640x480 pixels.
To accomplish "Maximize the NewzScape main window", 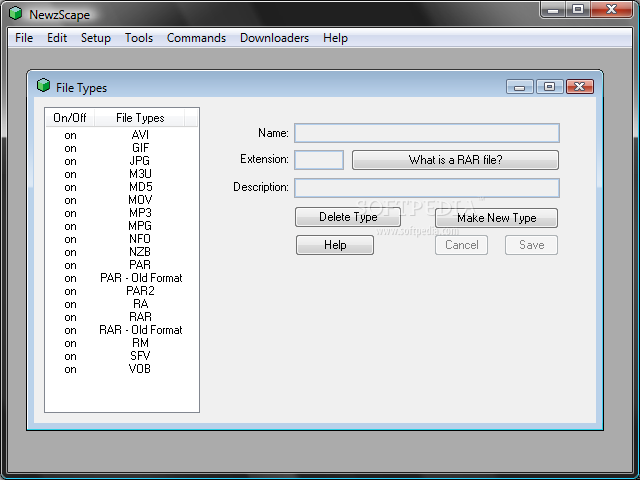I will pyautogui.click(x=578, y=9).
